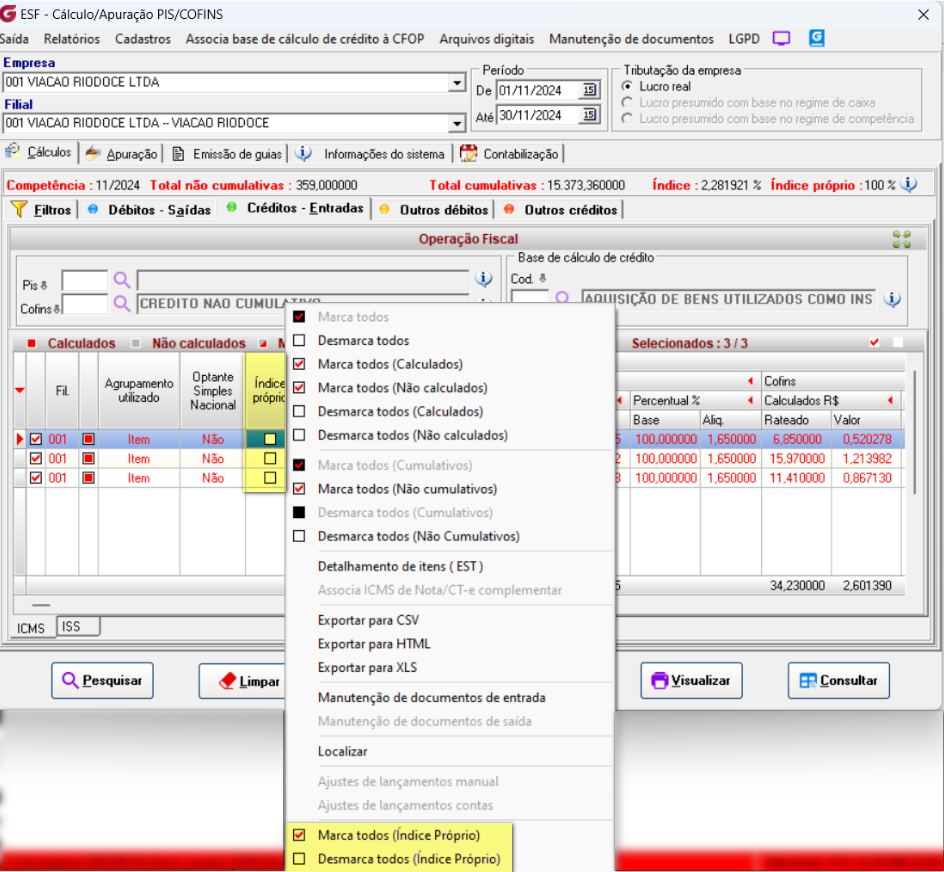This screenshot has width=944, height=872.
Task: Click the Limpar button
Action: pos(243,680)
